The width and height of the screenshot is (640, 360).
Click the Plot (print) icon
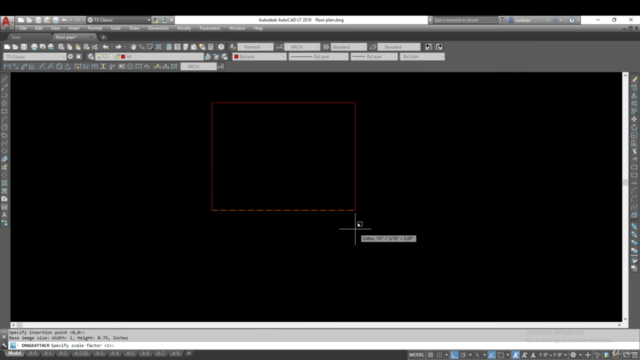tap(34, 47)
